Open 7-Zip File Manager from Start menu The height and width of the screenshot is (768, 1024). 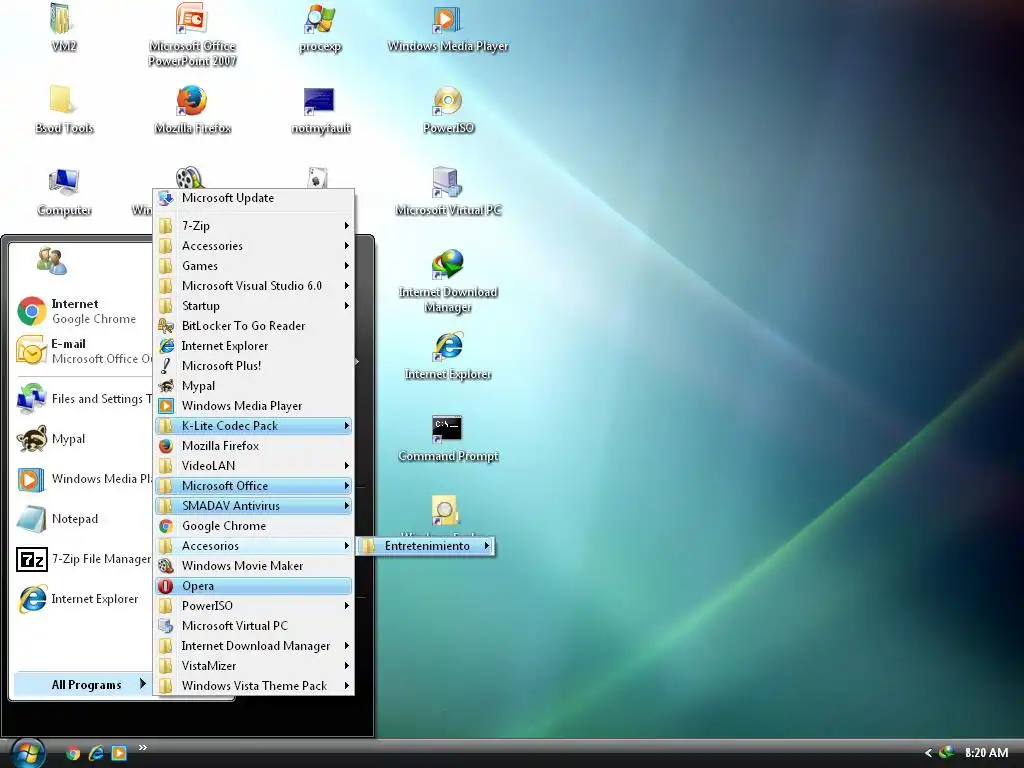[x=84, y=559]
